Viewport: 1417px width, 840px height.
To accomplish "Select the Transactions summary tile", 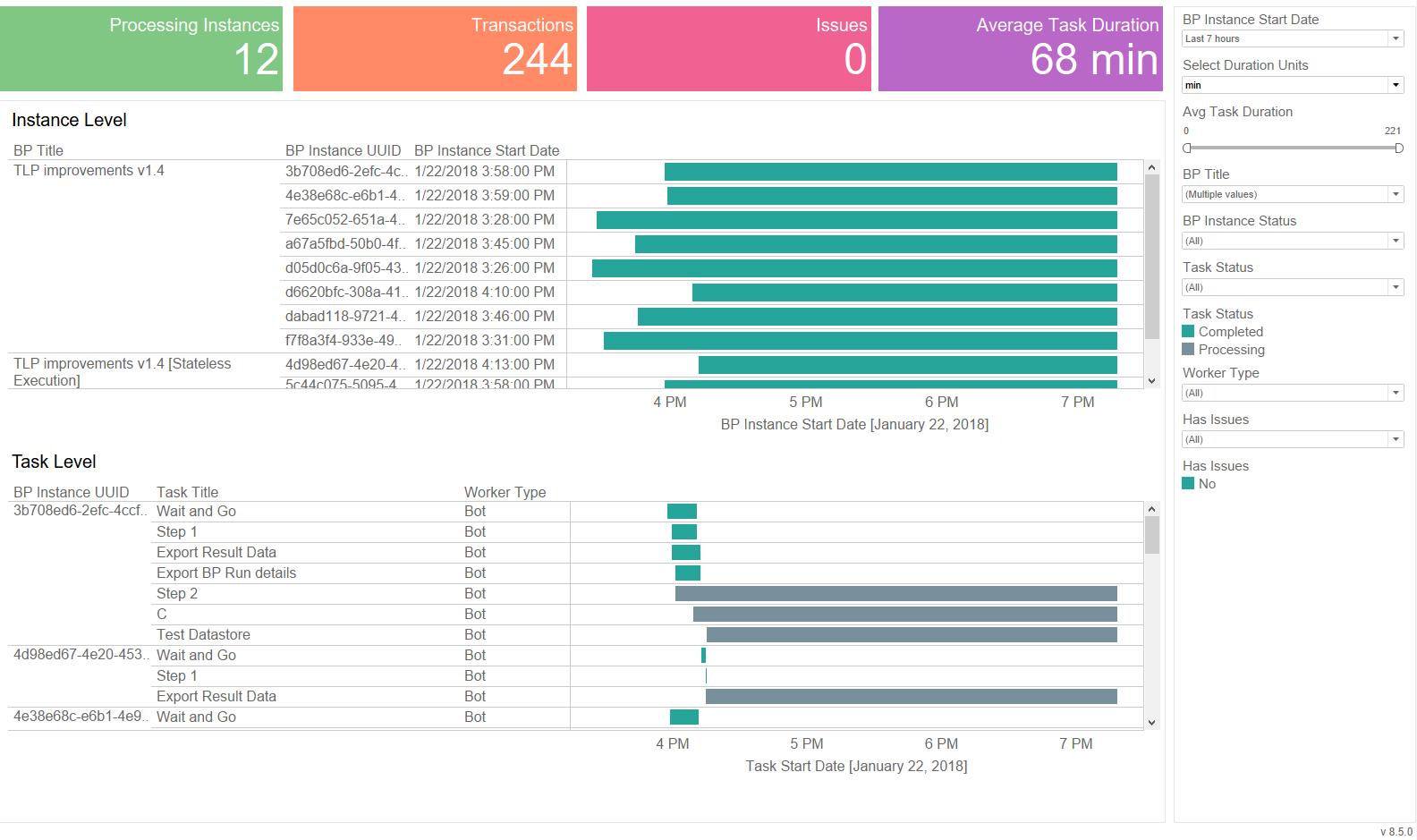I will [435, 48].
